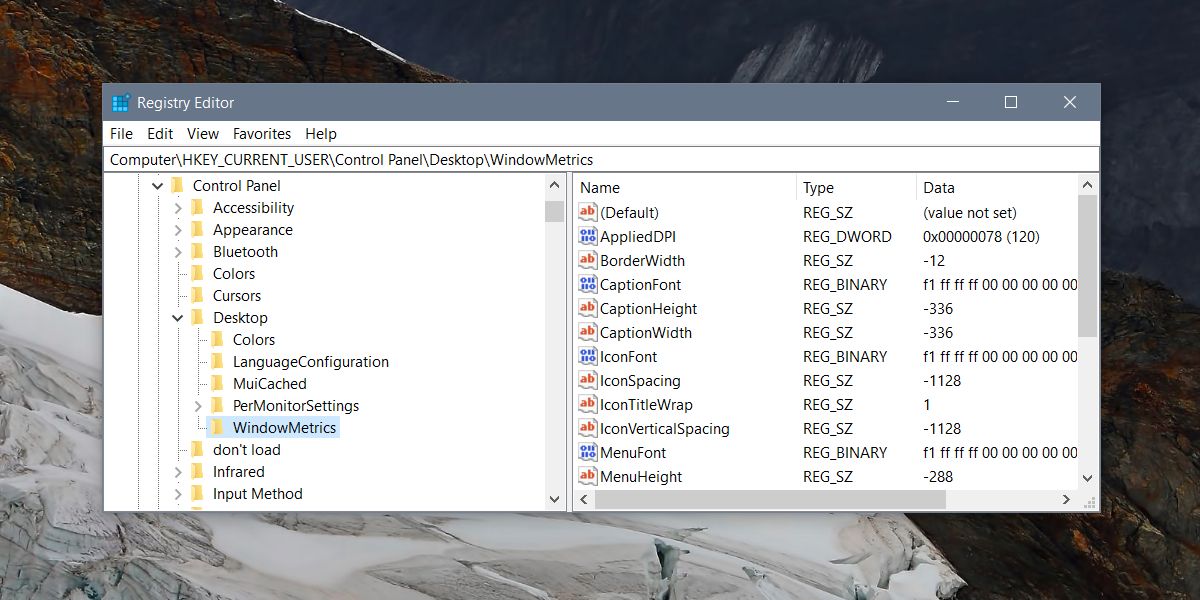
Task: Click the WindowMetrics folder icon
Action: coord(218,427)
